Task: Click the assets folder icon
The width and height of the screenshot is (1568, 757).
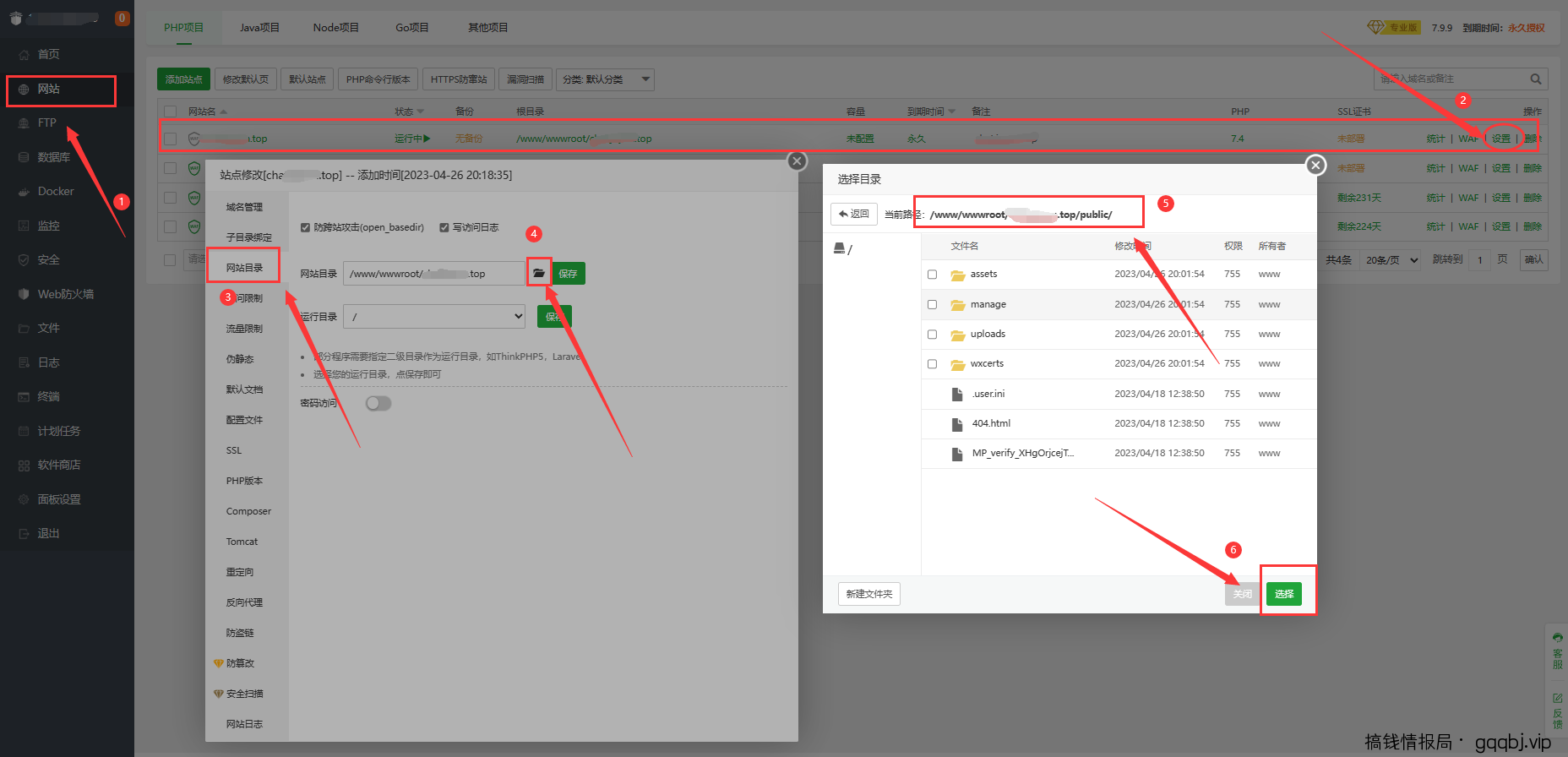Action: (x=957, y=275)
